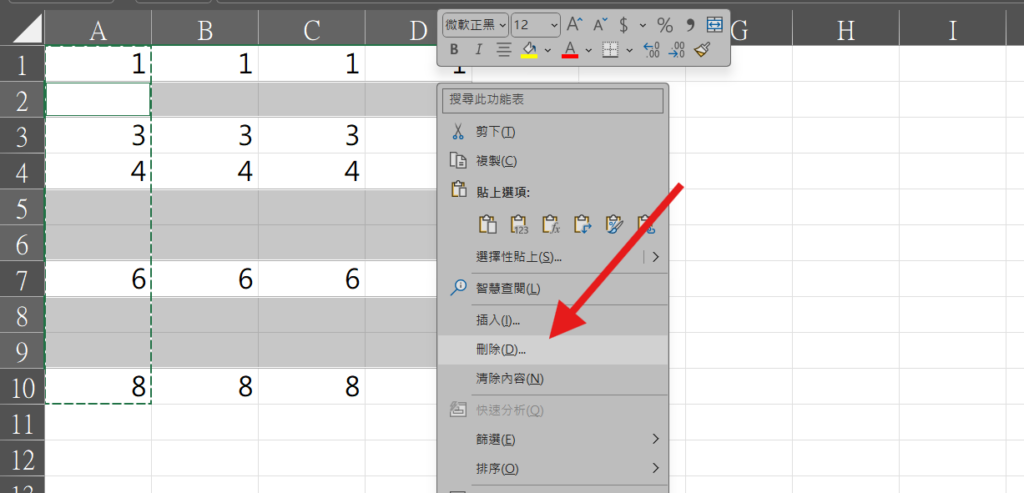Screen dimensions: 1024x493
Task: Toggle merge and center cells
Action: click(x=715, y=25)
